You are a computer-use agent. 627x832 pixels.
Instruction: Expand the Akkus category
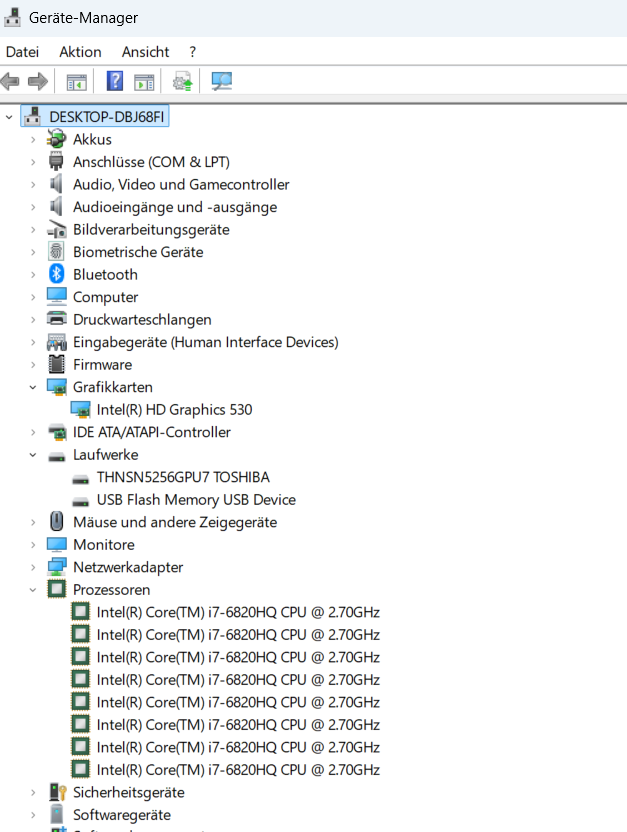tap(33, 140)
